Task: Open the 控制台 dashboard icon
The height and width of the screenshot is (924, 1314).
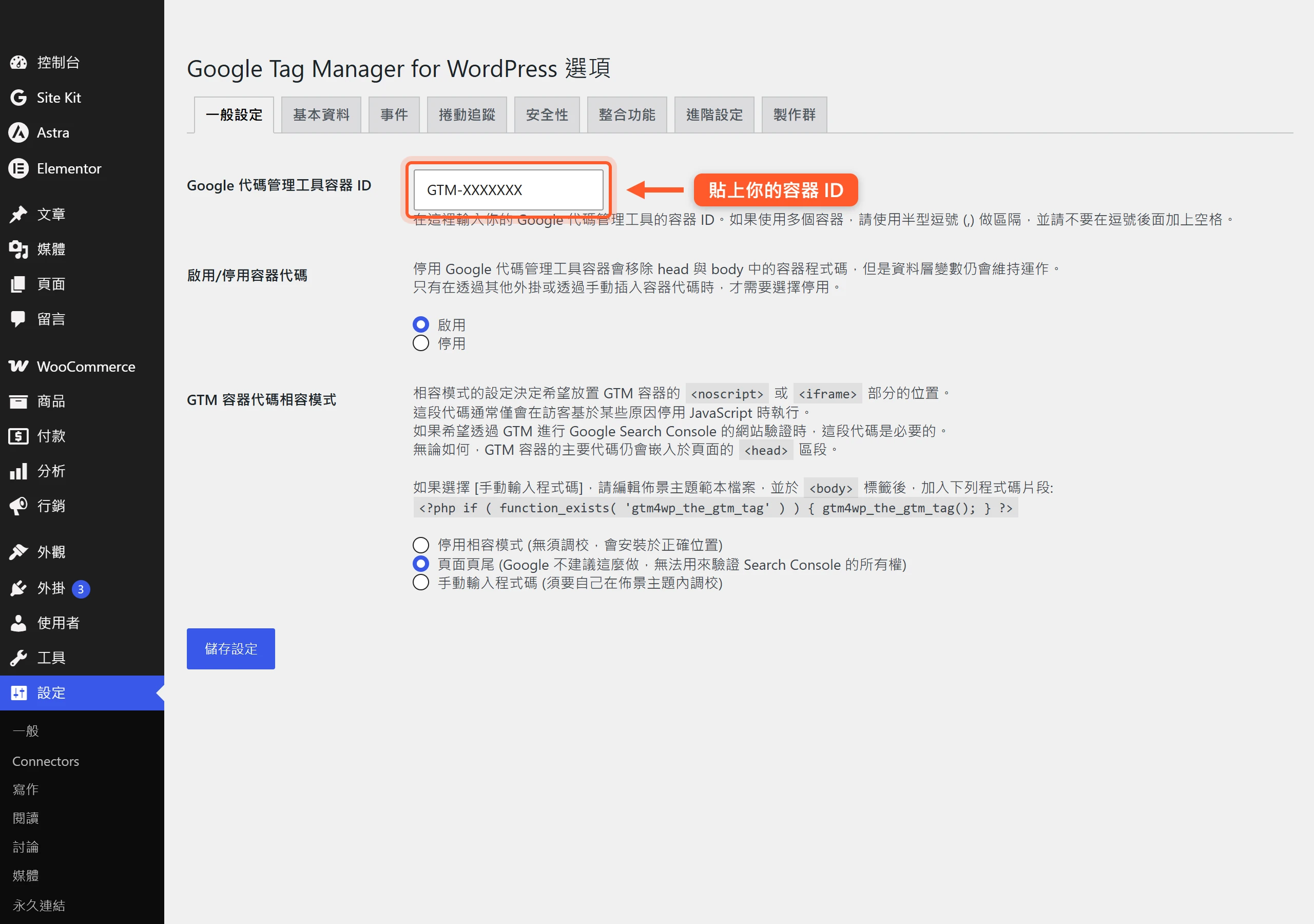Action: 18,63
